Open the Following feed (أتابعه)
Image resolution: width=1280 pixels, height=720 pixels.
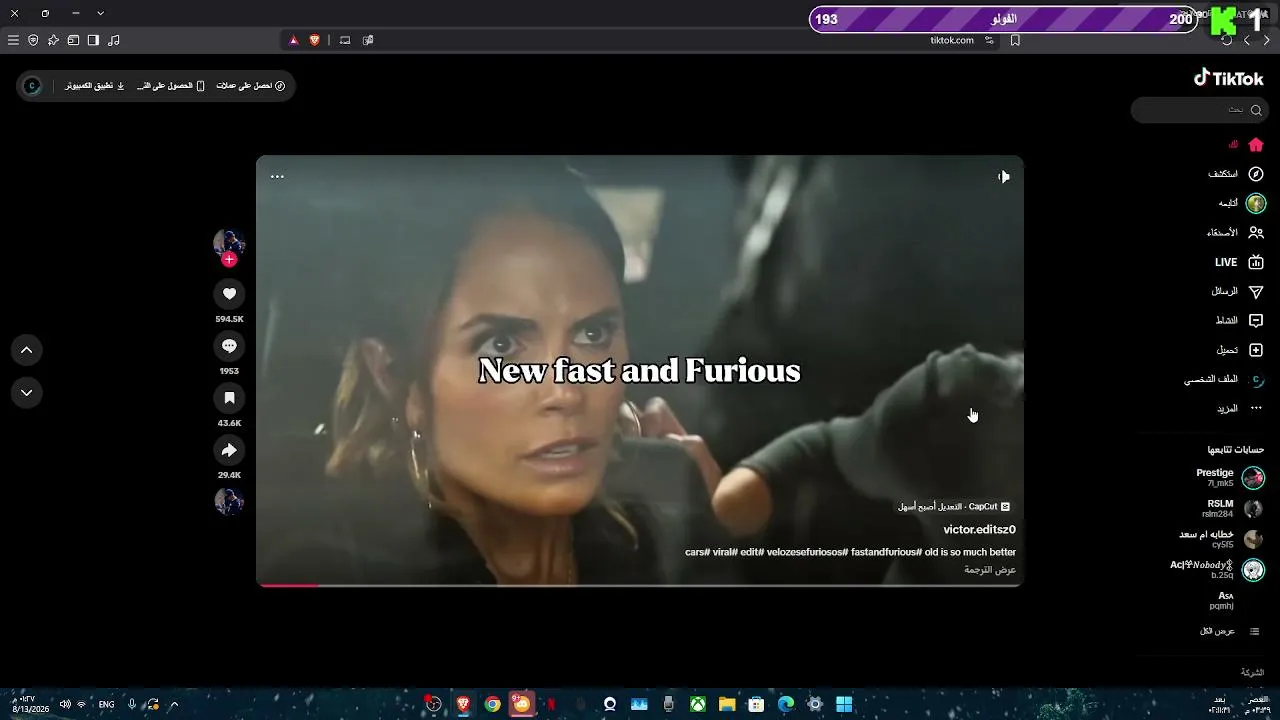(x=1242, y=203)
